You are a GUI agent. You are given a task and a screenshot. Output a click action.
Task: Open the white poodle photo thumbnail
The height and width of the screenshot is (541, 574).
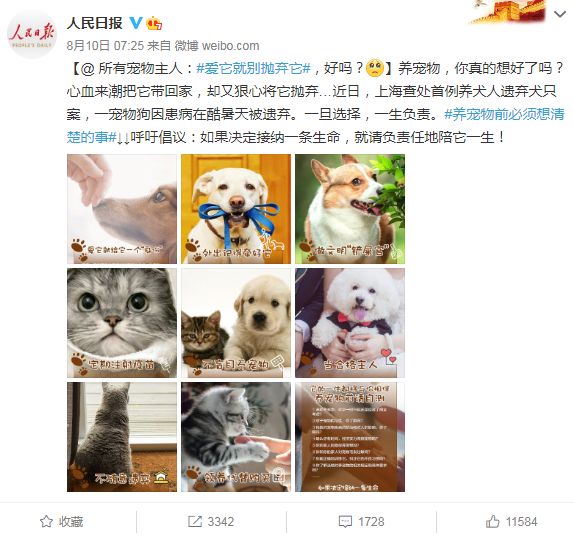(350, 323)
